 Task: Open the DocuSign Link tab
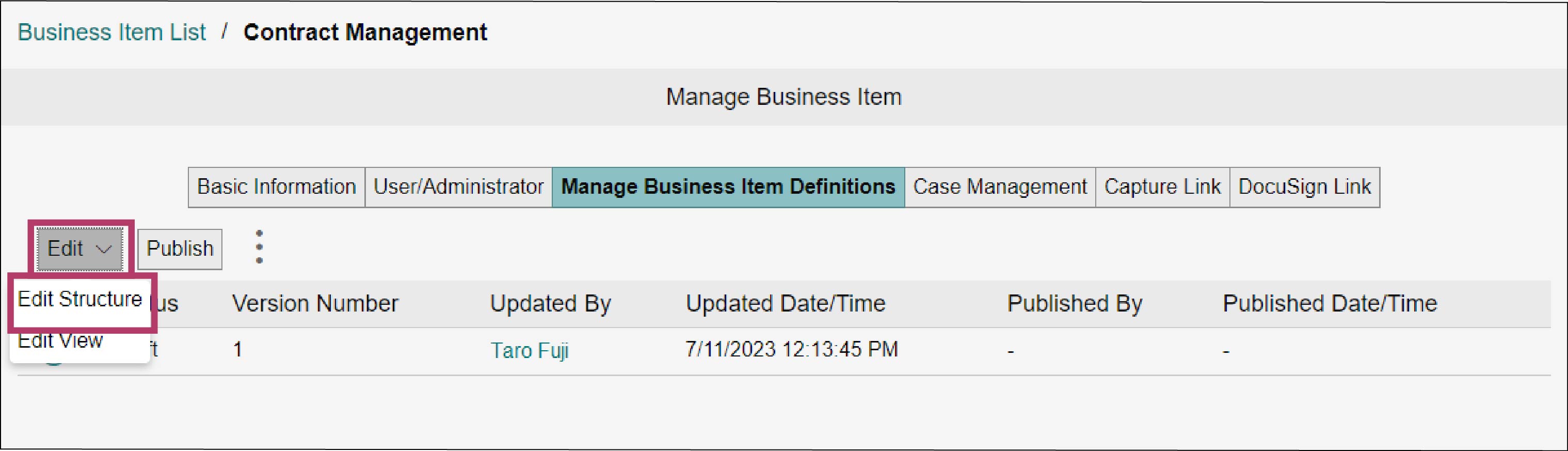[x=1304, y=187]
